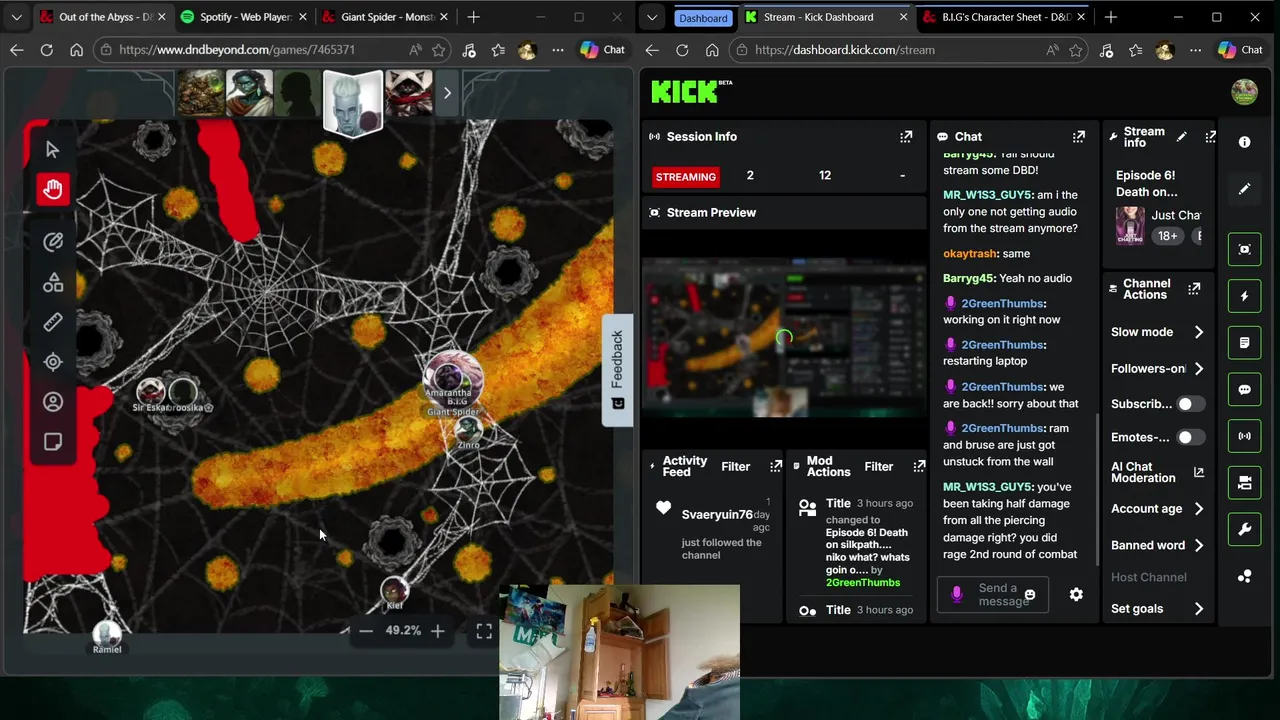Open AI Chat Moderation external link

tap(1198, 473)
